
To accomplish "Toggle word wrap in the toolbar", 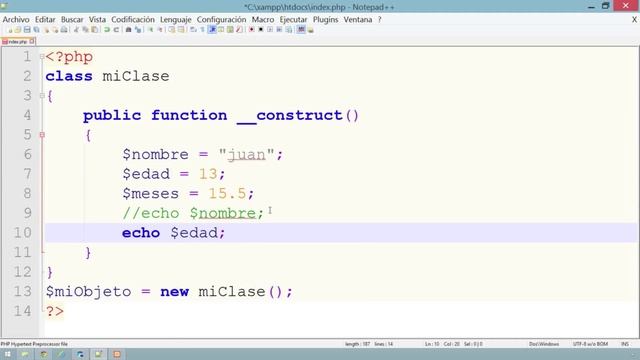I will coord(193,30).
